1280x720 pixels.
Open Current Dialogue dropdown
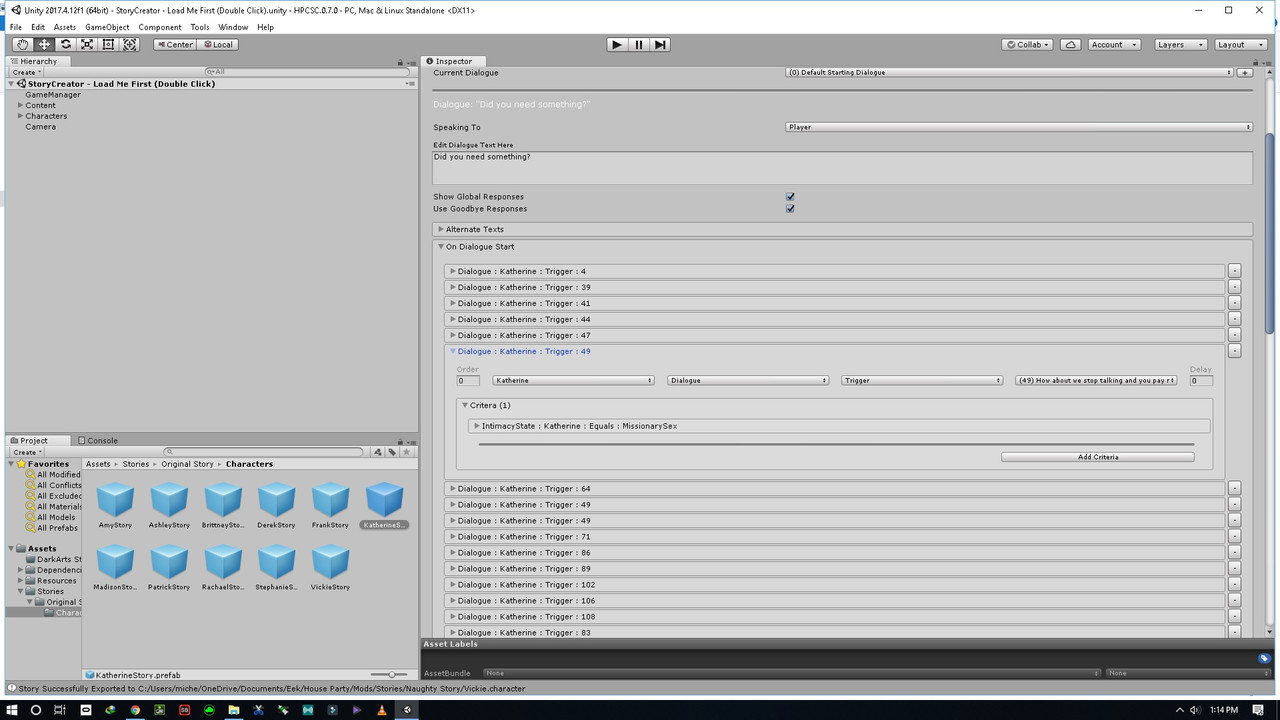[x=1010, y=72]
